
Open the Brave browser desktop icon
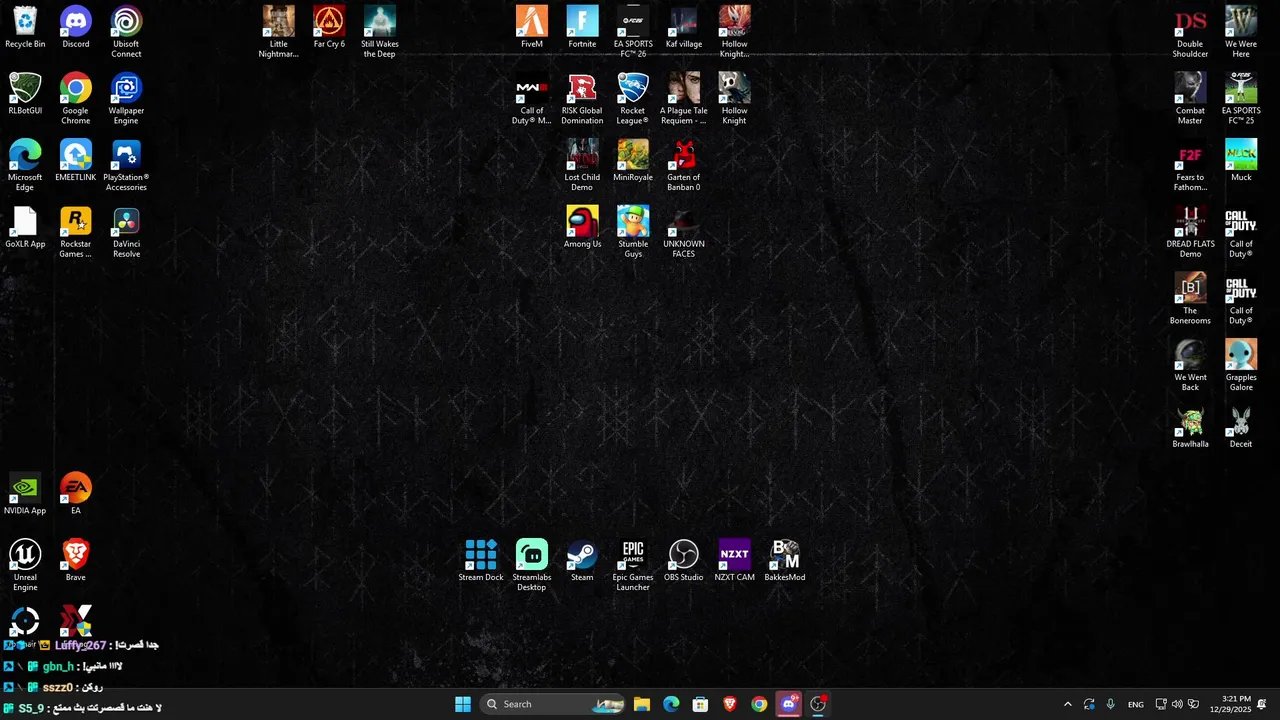(76, 560)
